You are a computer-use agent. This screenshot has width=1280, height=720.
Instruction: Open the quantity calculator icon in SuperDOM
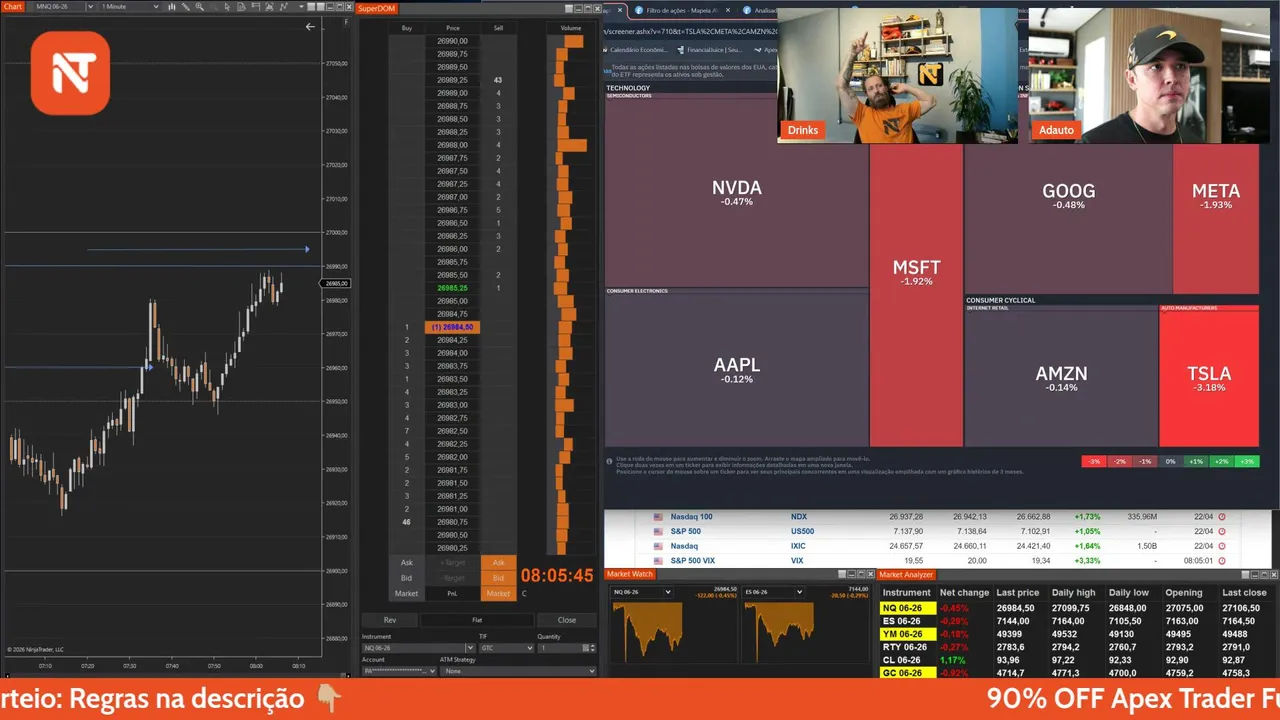pos(586,648)
